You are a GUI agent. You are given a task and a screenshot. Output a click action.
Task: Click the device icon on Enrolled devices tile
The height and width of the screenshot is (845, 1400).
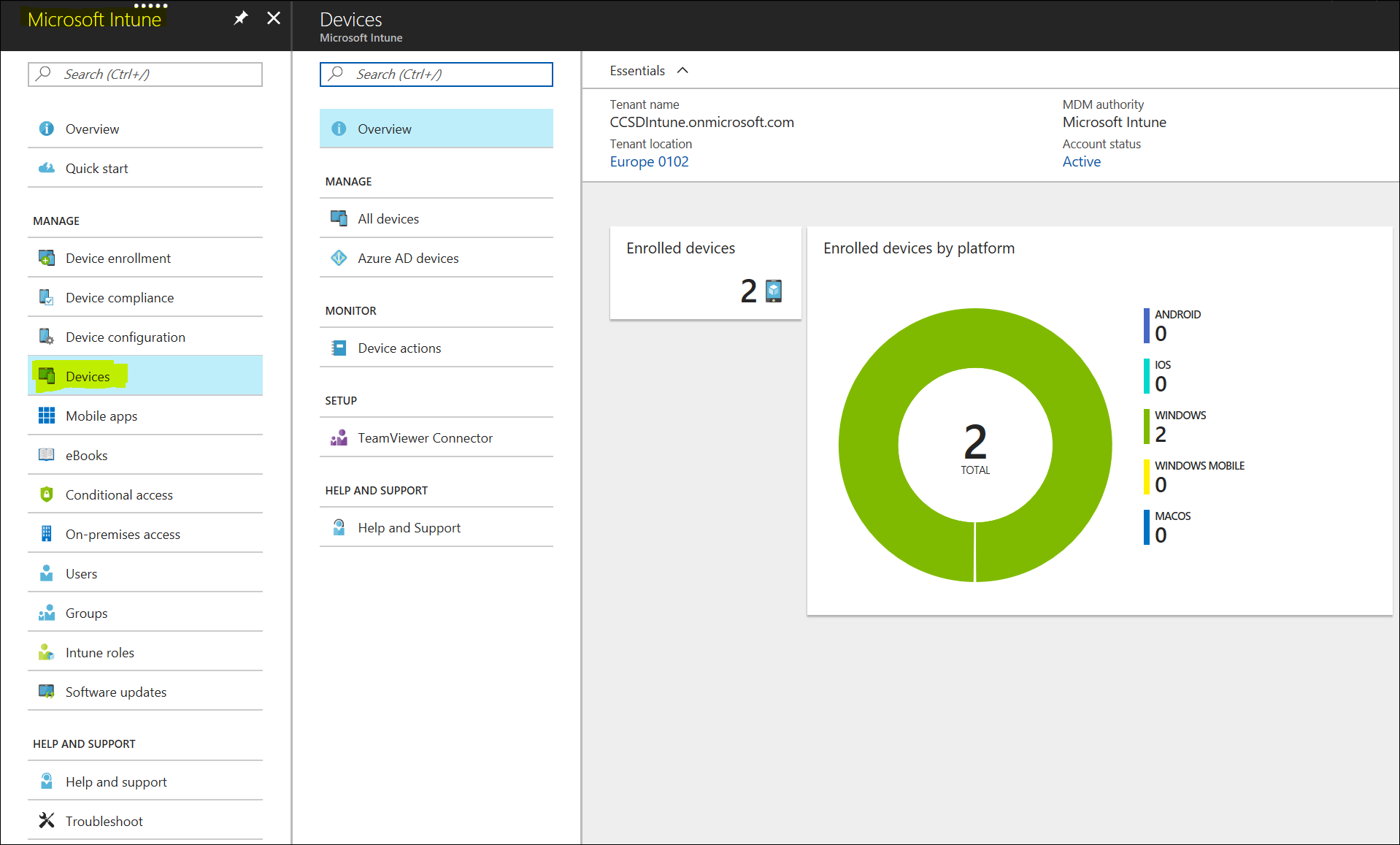pos(774,291)
